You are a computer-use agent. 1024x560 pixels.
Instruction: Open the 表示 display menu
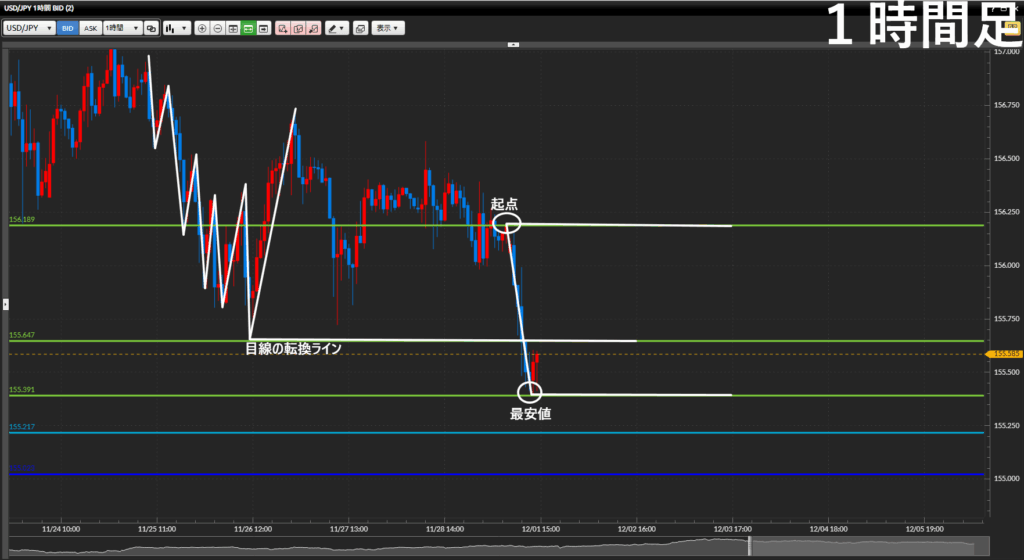(x=388, y=28)
